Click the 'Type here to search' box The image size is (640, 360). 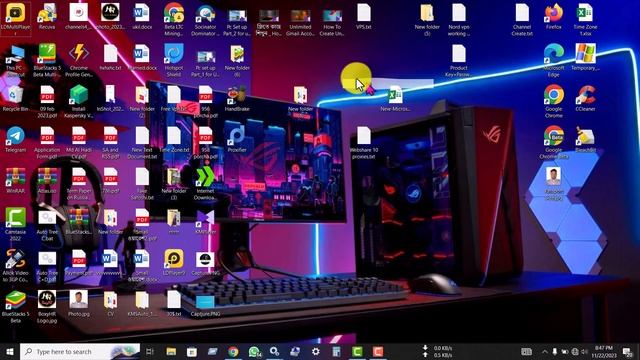coord(80,351)
